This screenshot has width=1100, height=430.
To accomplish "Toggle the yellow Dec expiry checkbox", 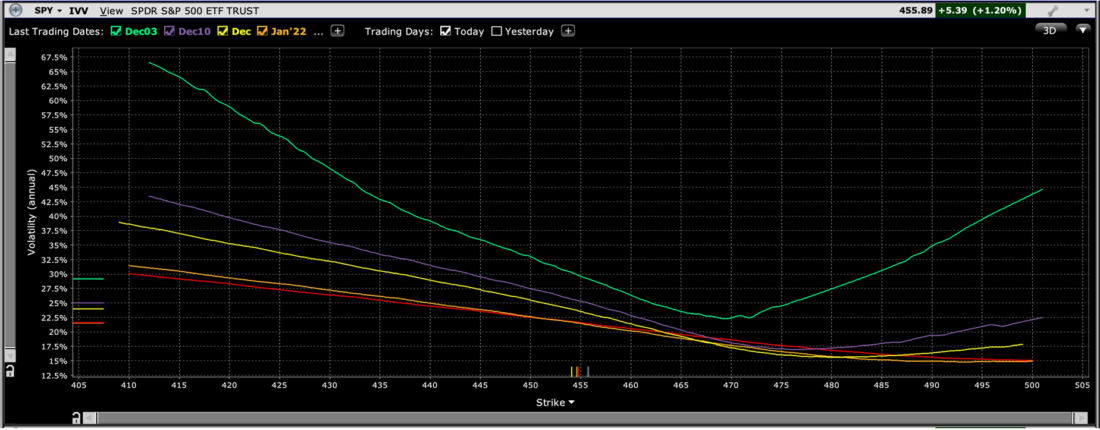I will click(x=223, y=31).
